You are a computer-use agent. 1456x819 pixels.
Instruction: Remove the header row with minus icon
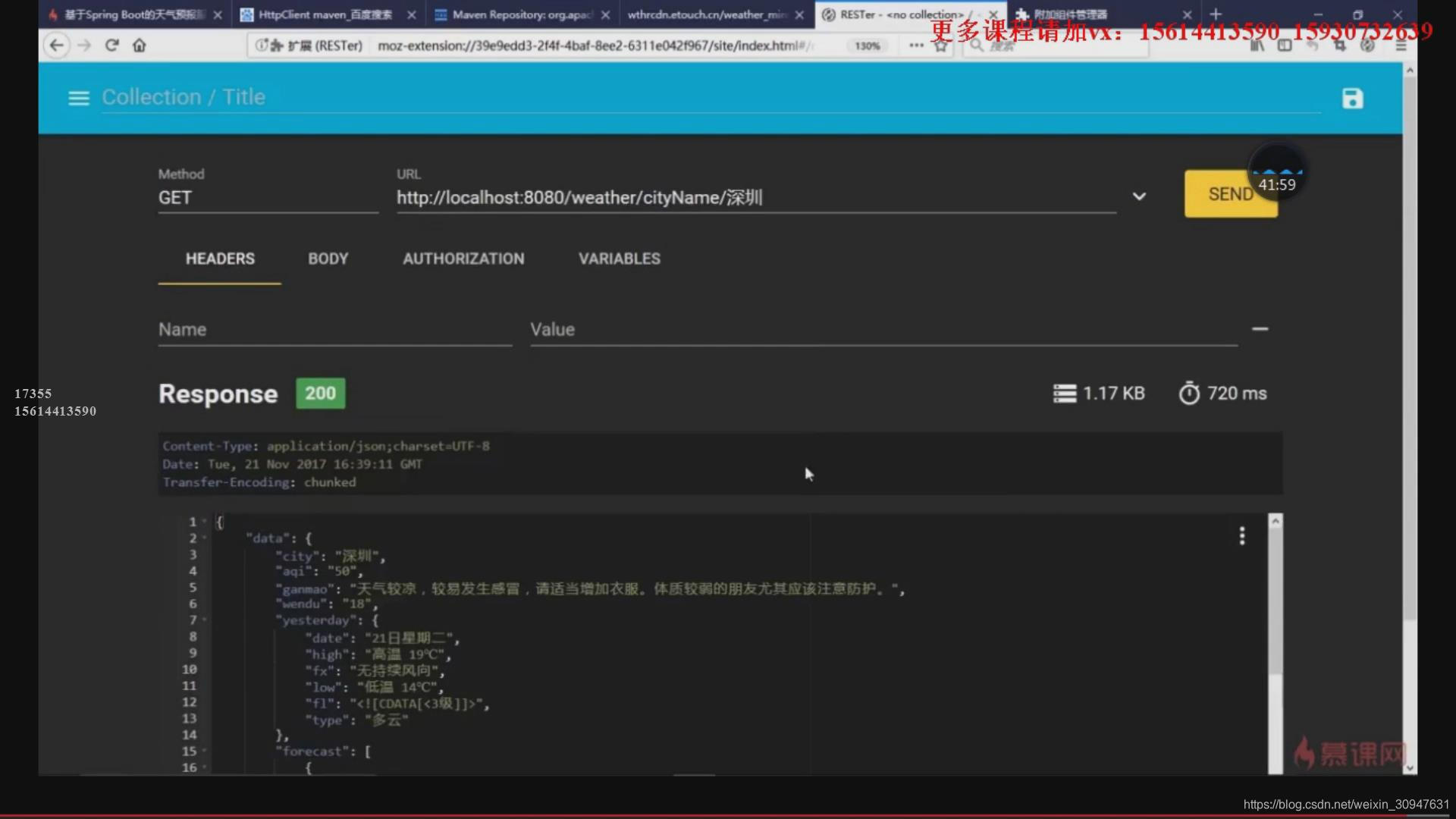[x=1260, y=329]
